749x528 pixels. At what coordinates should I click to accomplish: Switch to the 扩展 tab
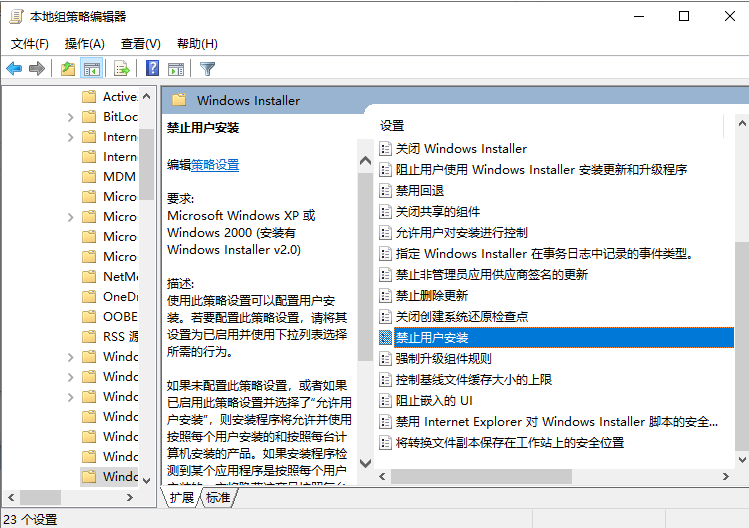181,497
